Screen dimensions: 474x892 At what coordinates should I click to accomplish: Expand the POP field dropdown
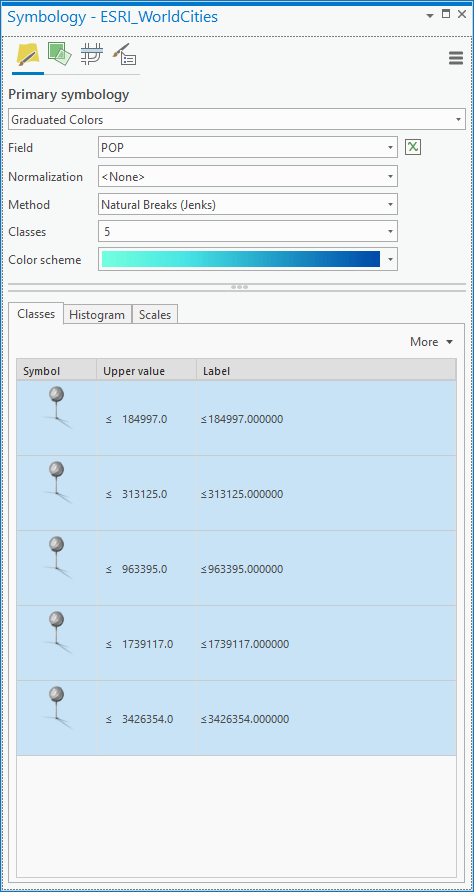point(248,147)
